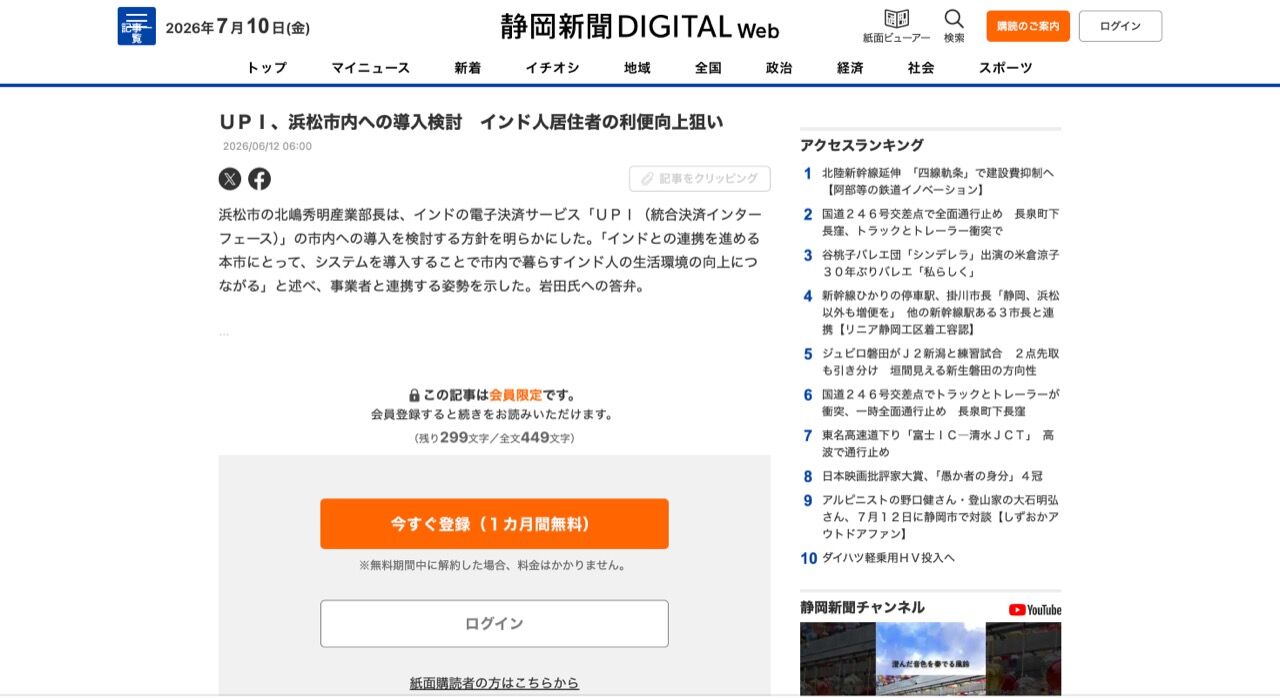Share article on X icon
Viewport: 1280px width, 698px height.
click(x=230, y=179)
